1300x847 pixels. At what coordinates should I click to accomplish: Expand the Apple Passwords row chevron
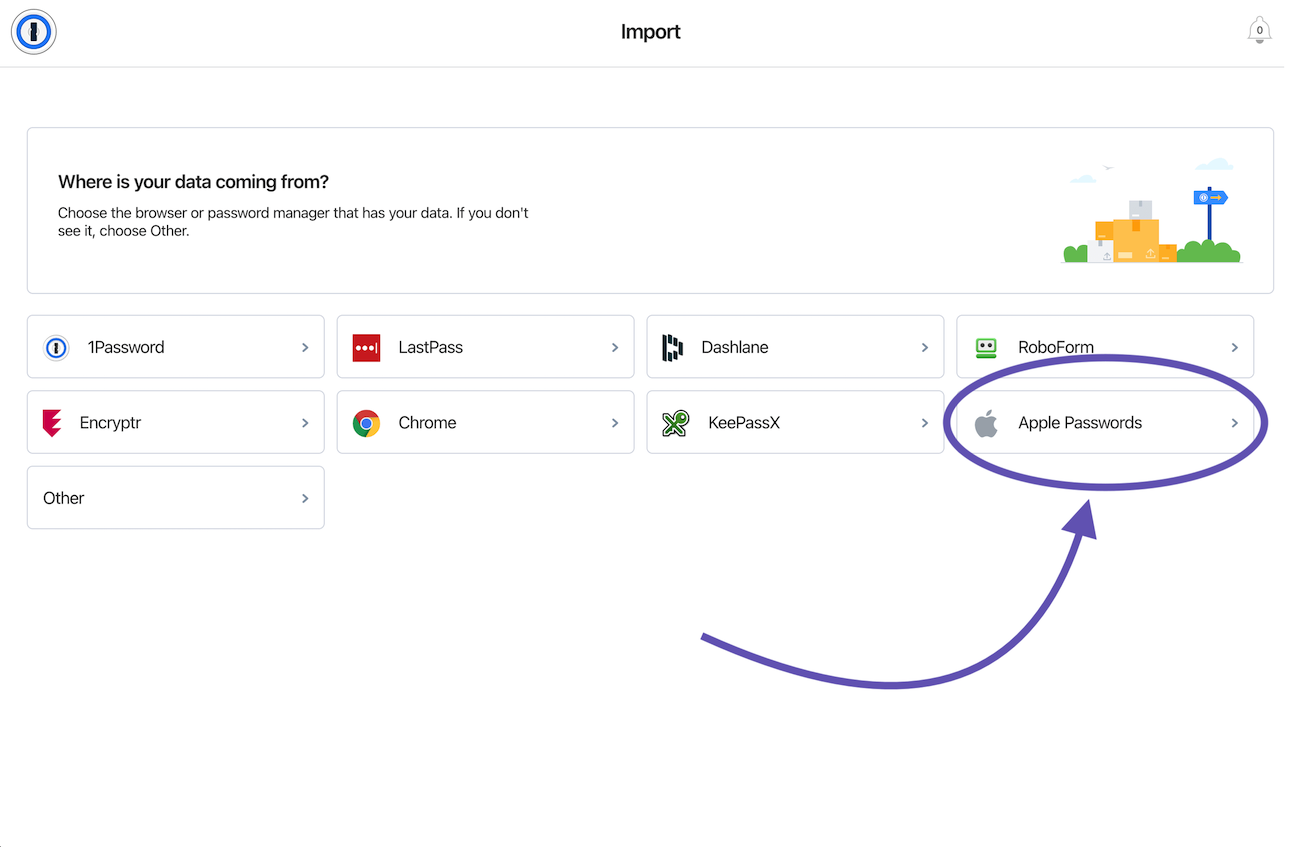point(1235,422)
